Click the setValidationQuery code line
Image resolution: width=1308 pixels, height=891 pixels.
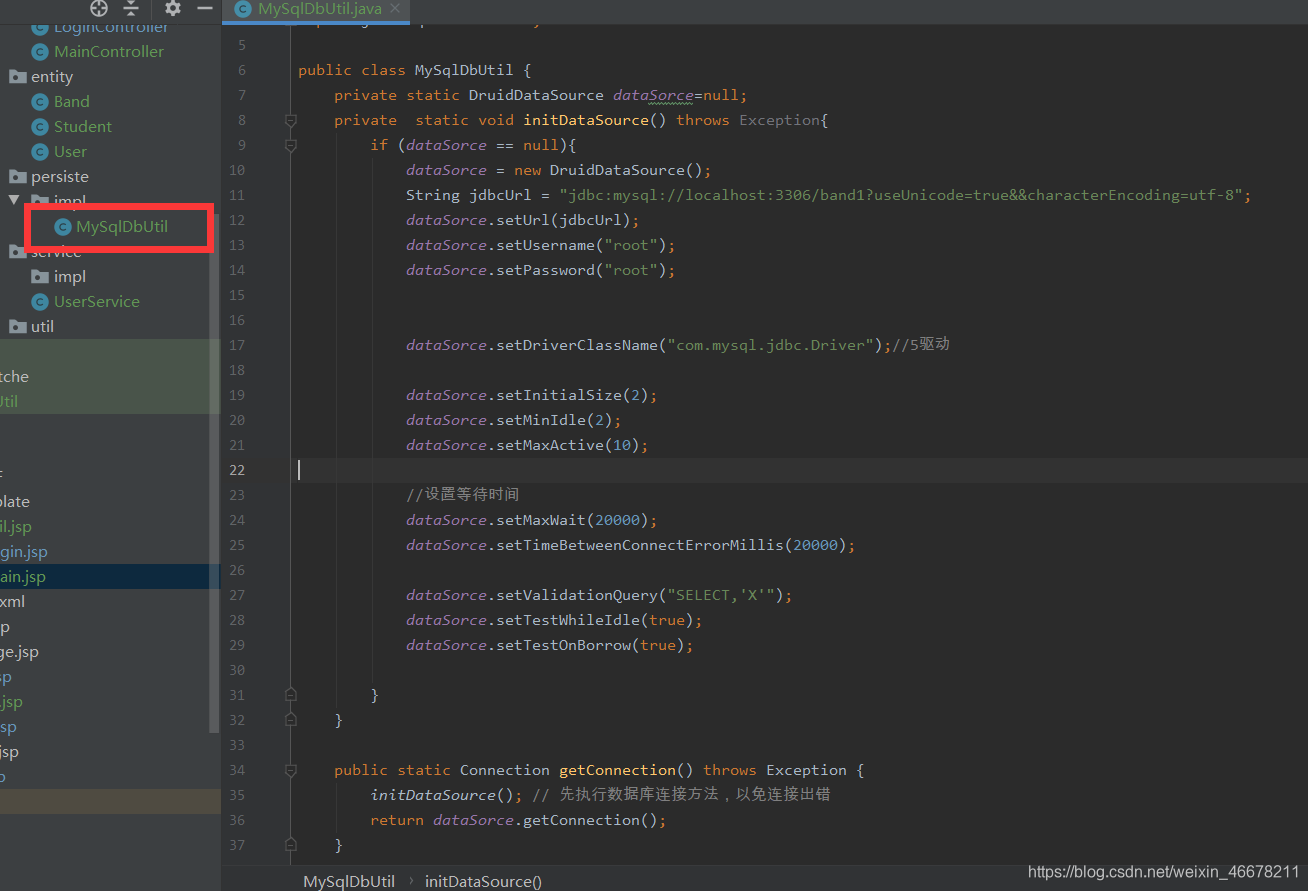click(599, 595)
